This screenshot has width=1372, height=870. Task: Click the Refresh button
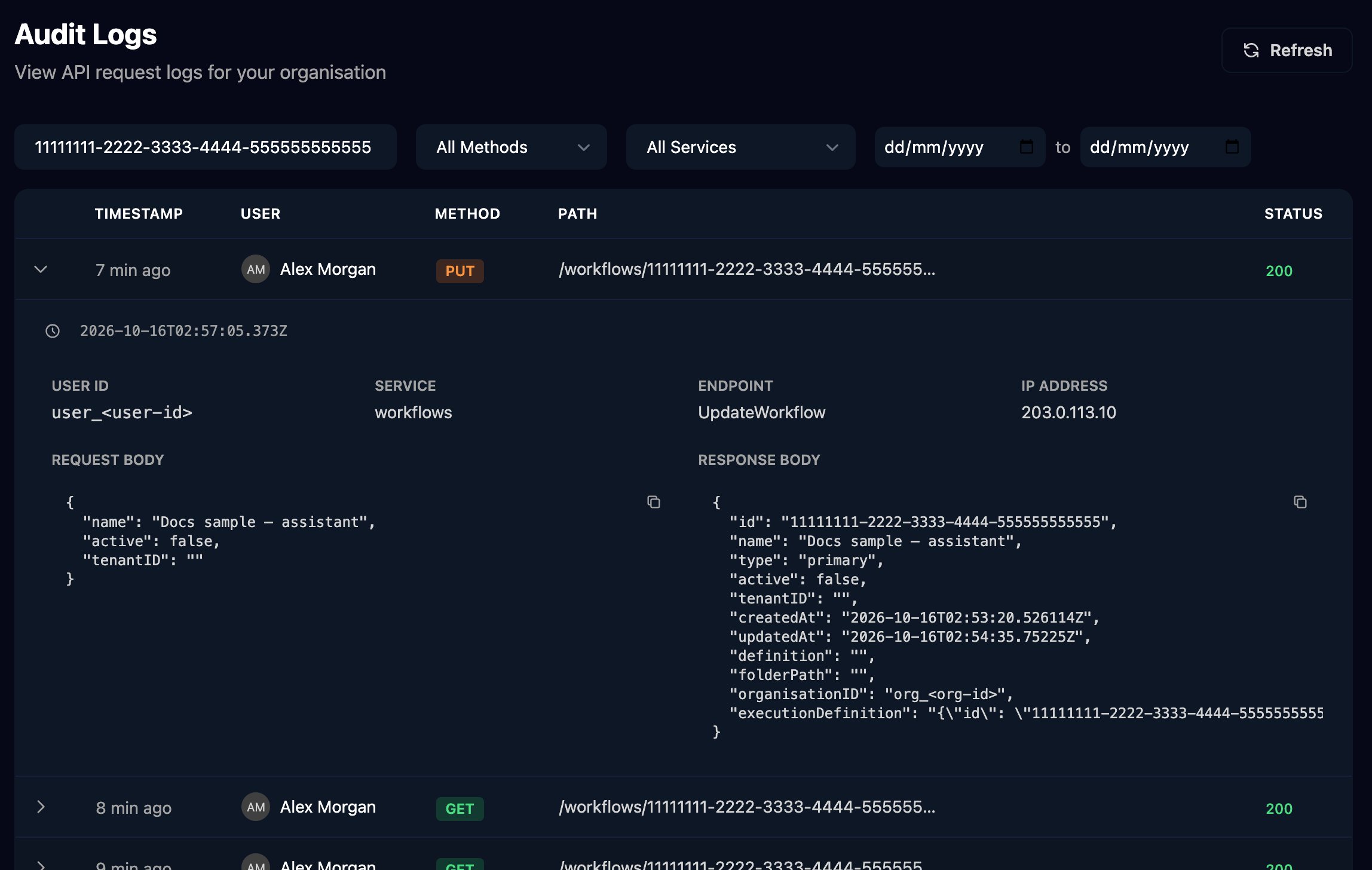pyautogui.click(x=1287, y=50)
